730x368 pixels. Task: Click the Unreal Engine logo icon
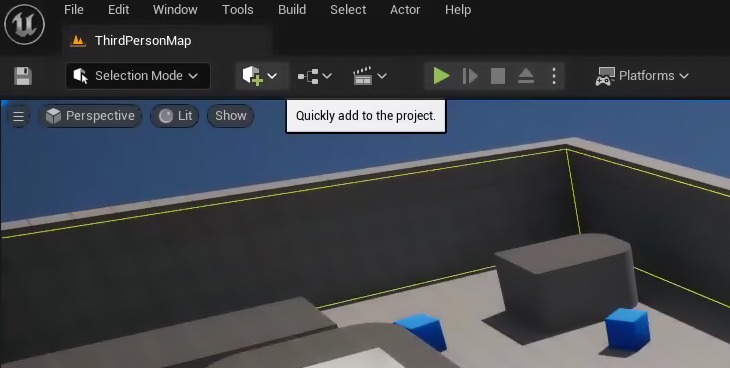point(24,24)
